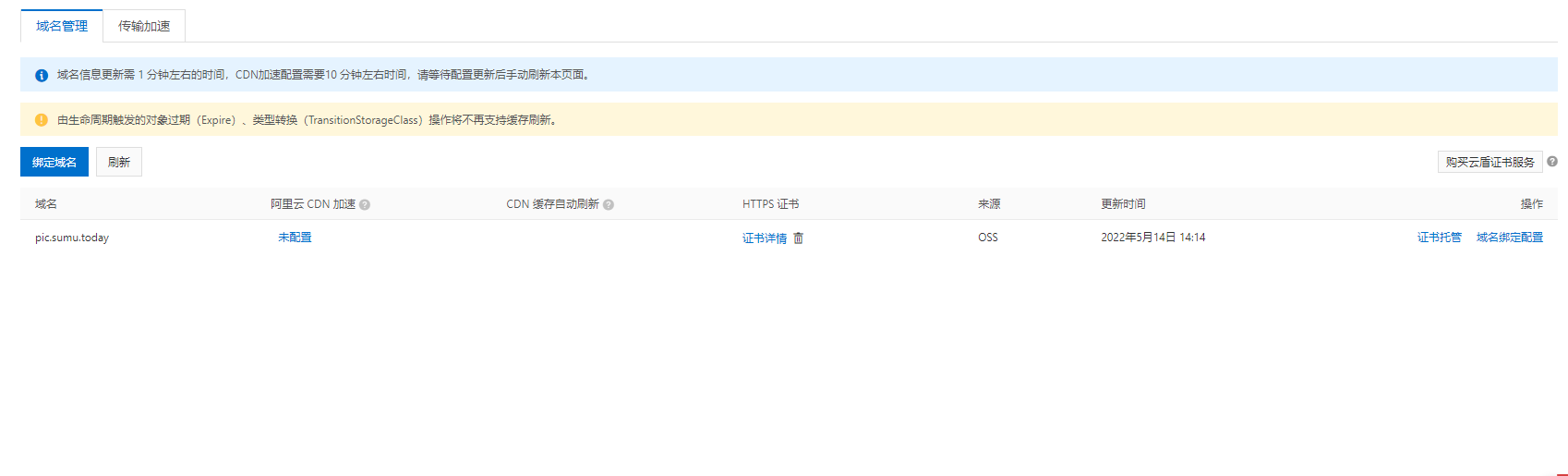Click help icon beside 阿里云 CDN 加速 header
Image resolution: width=1568 pixels, height=476 pixels.
365,205
